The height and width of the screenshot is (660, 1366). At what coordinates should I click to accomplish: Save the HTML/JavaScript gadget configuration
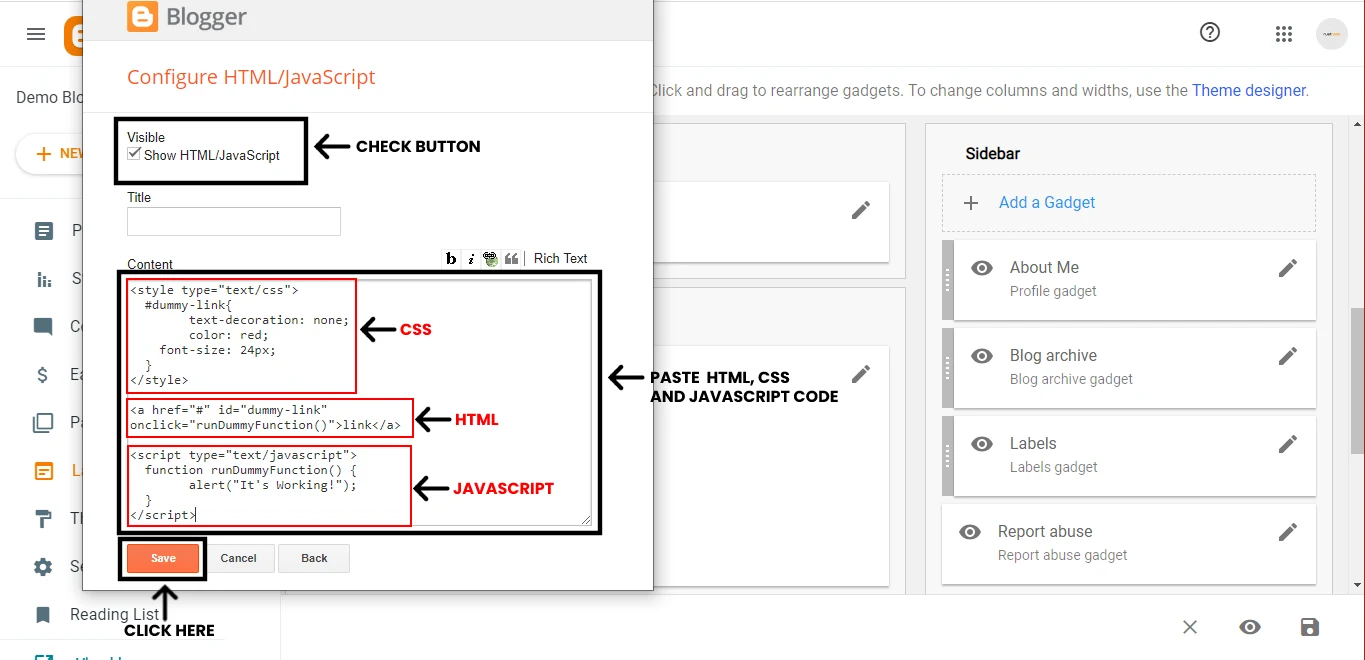[x=162, y=558]
